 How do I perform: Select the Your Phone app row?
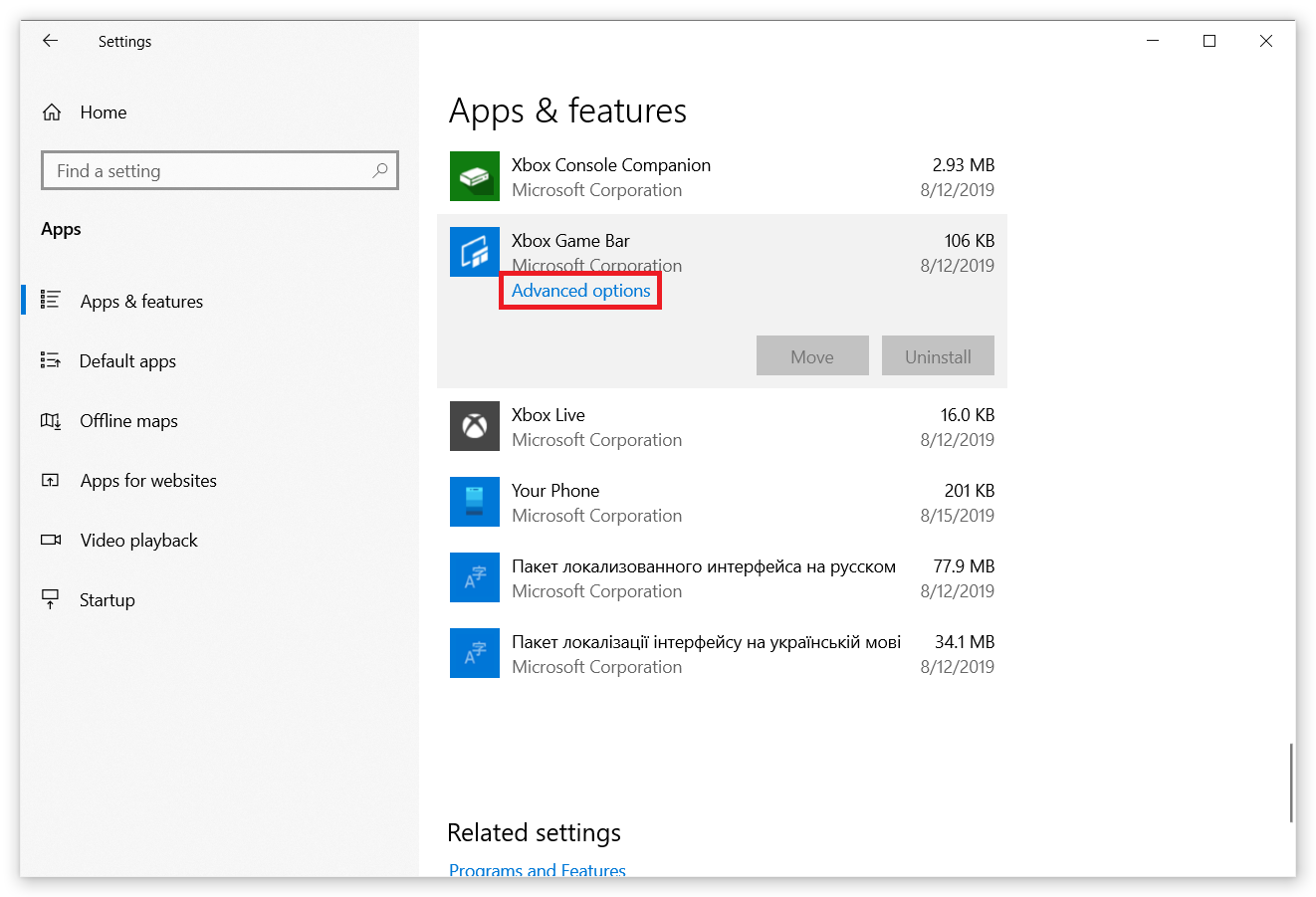point(722,502)
